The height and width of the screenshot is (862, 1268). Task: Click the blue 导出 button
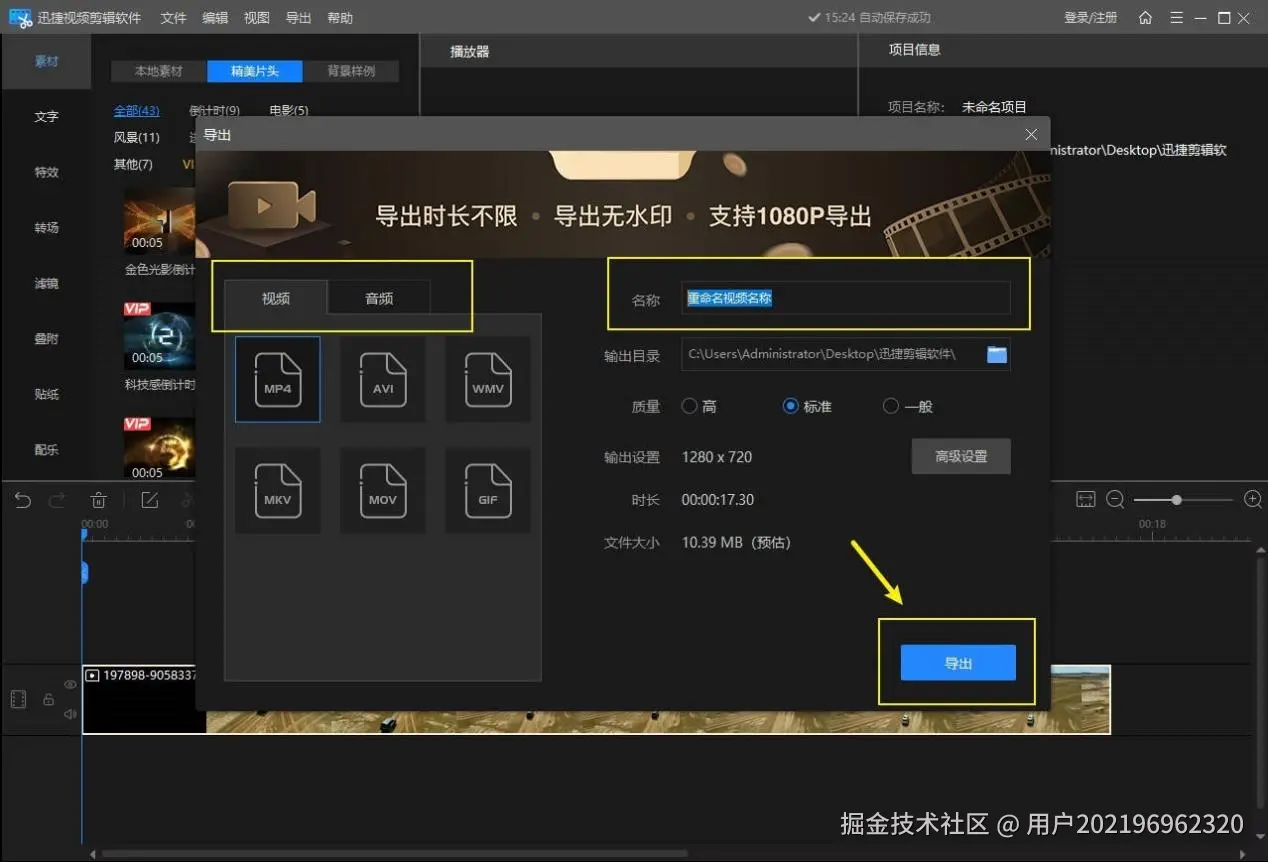tap(958, 663)
